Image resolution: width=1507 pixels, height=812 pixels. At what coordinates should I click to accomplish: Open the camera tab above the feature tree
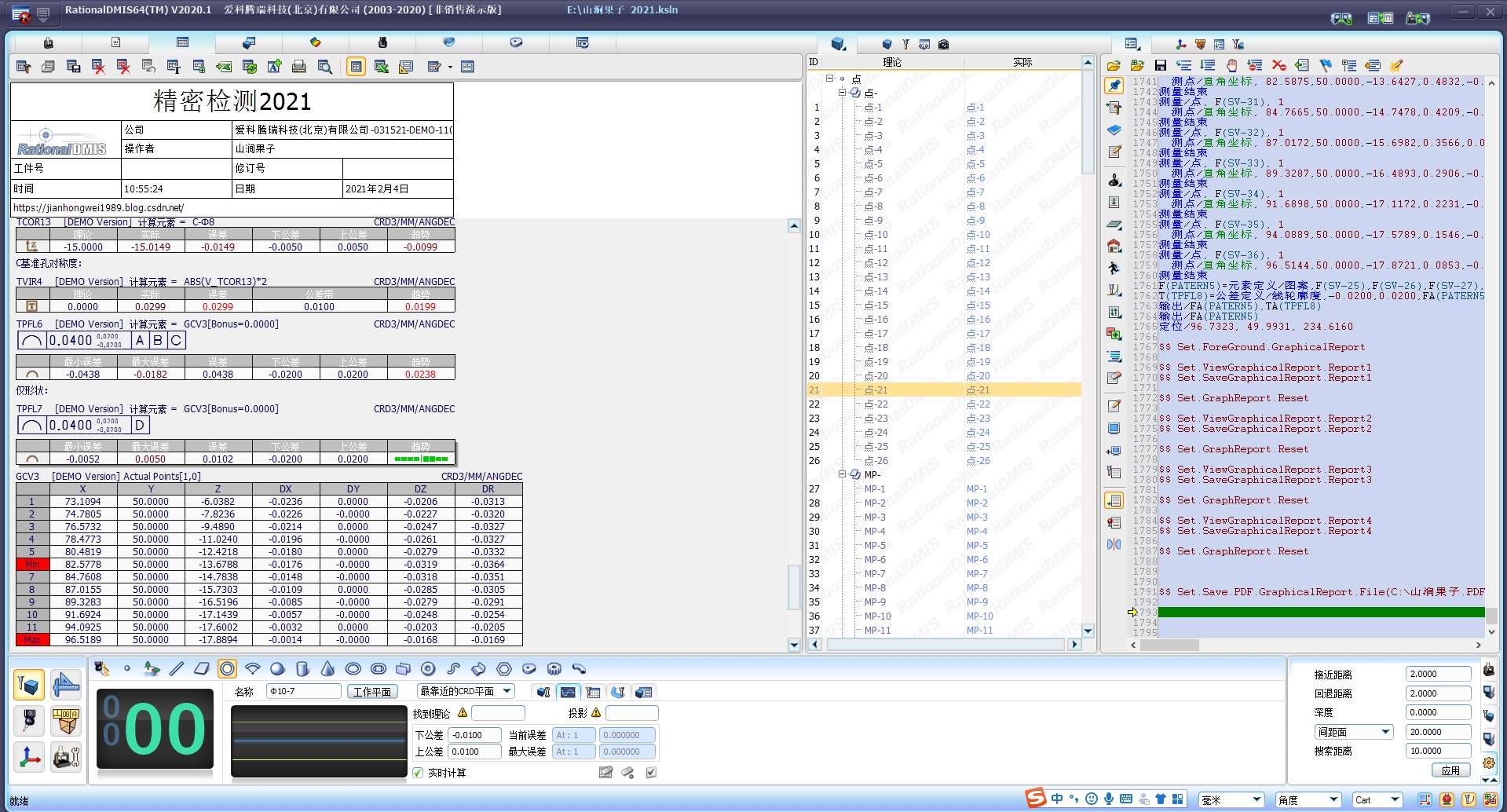coord(943,45)
